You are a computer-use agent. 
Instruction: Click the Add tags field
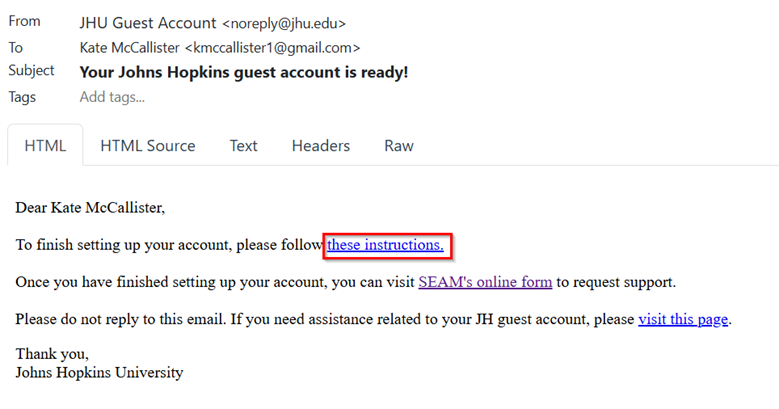[x=112, y=97]
